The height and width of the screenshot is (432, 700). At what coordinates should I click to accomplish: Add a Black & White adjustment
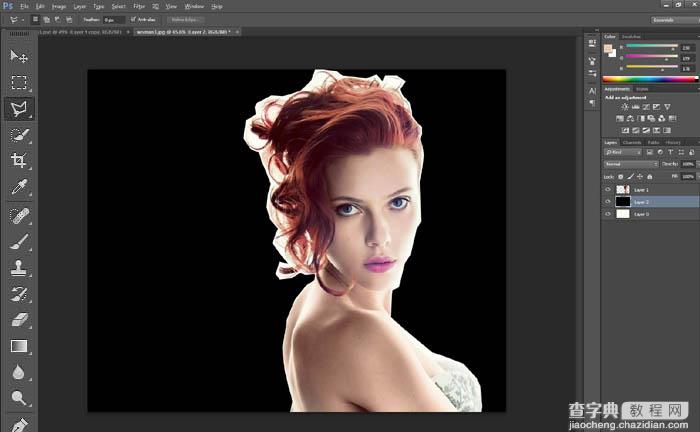pos(641,119)
